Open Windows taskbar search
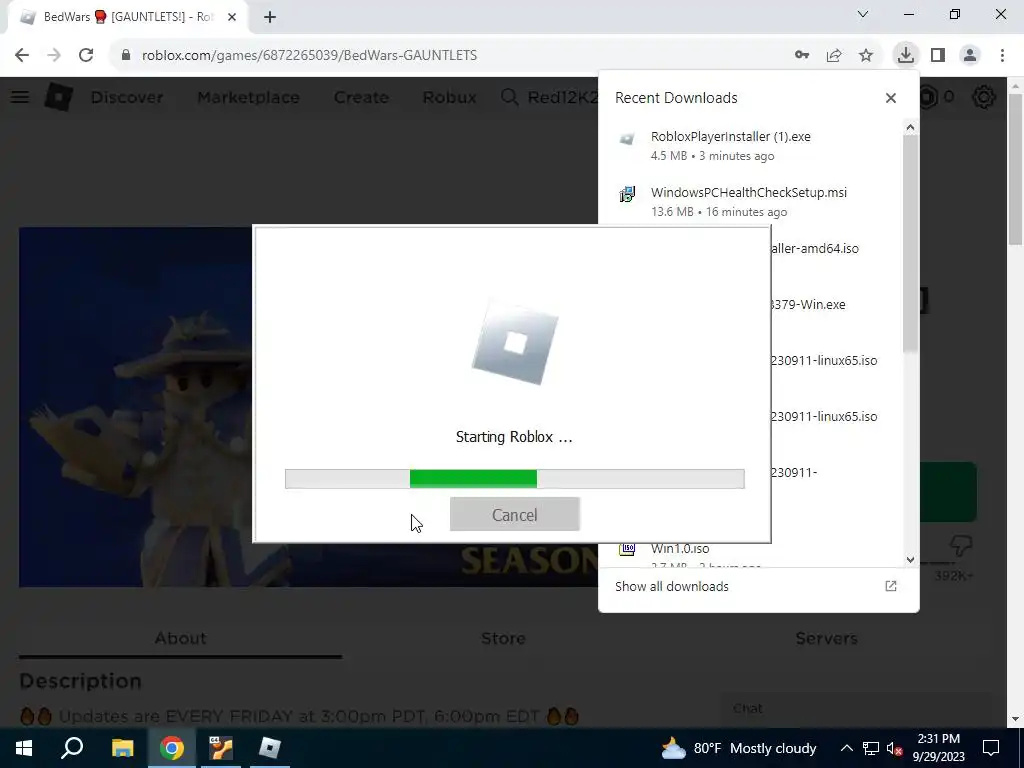The height and width of the screenshot is (768, 1024). pos(72,748)
